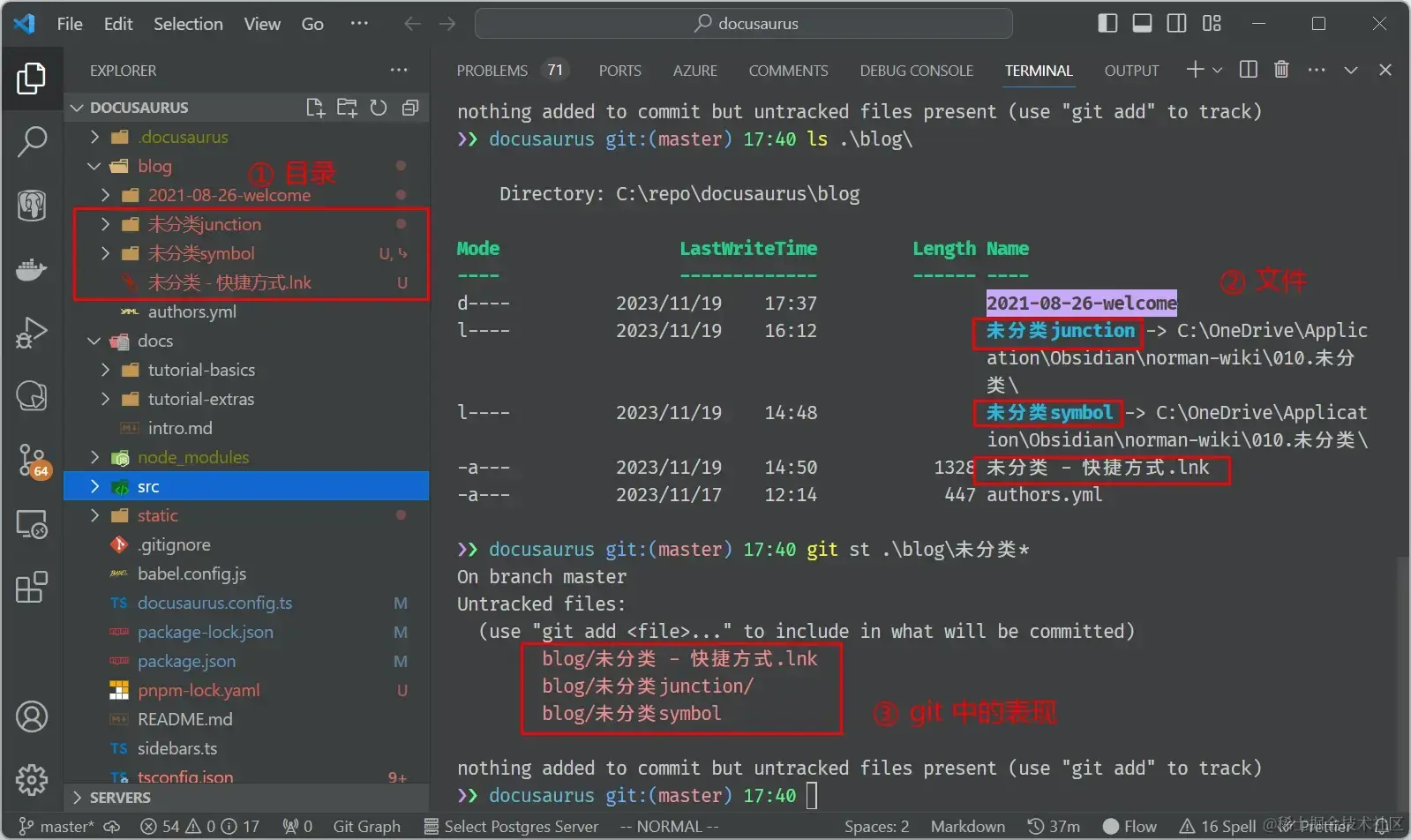The height and width of the screenshot is (840, 1411).
Task: Expand the 未分类junction folder
Action: 105,224
